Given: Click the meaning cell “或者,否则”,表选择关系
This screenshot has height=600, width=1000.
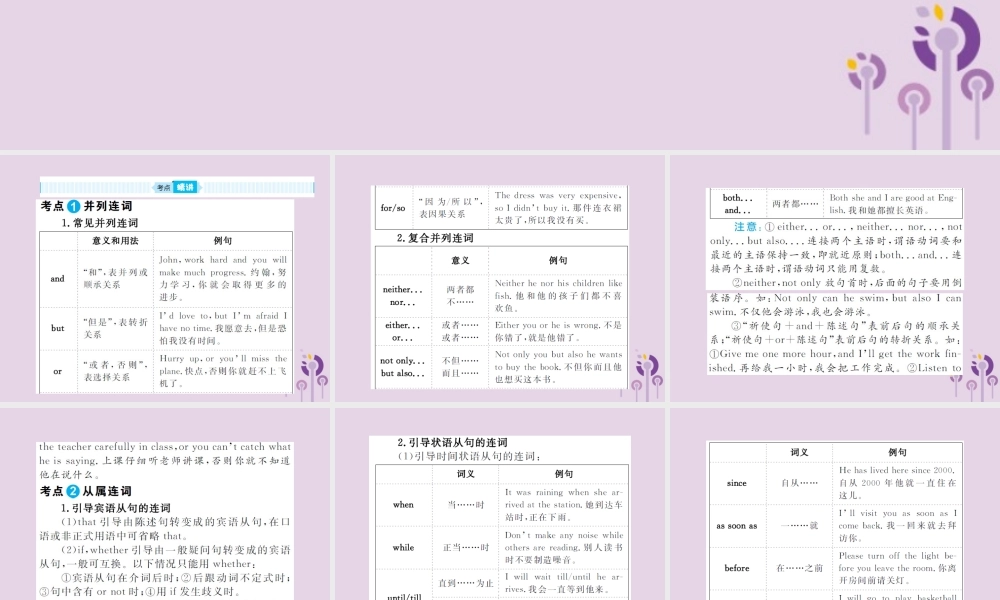Looking at the screenshot, I should [x=115, y=371].
